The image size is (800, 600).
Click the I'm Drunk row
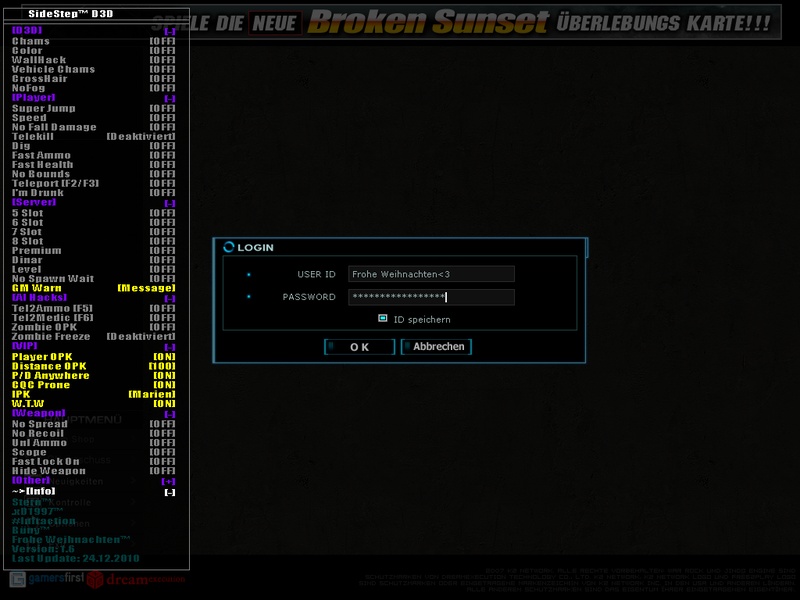click(x=93, y=192)
